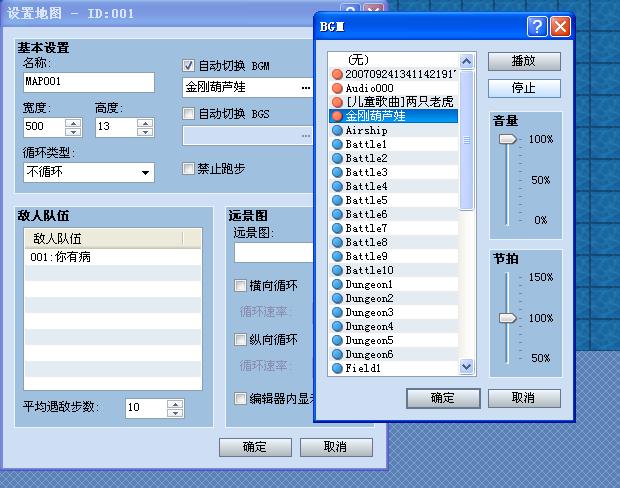Enable 纵向循环 checkbox

(x=240, y=340)
